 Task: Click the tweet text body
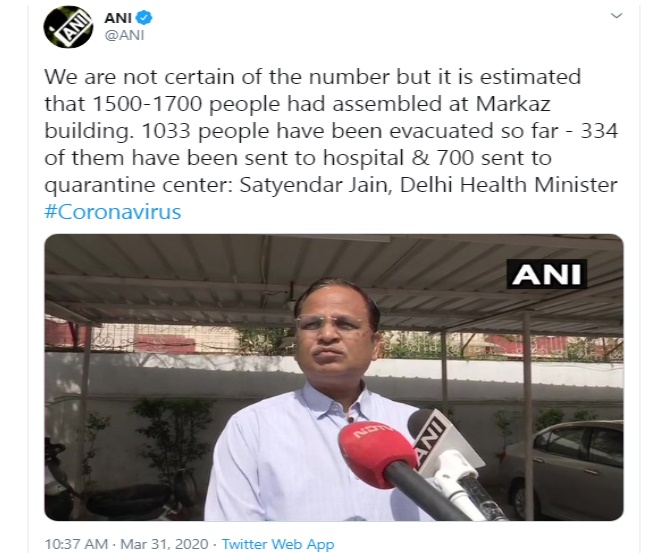click(x=331, y=144)
